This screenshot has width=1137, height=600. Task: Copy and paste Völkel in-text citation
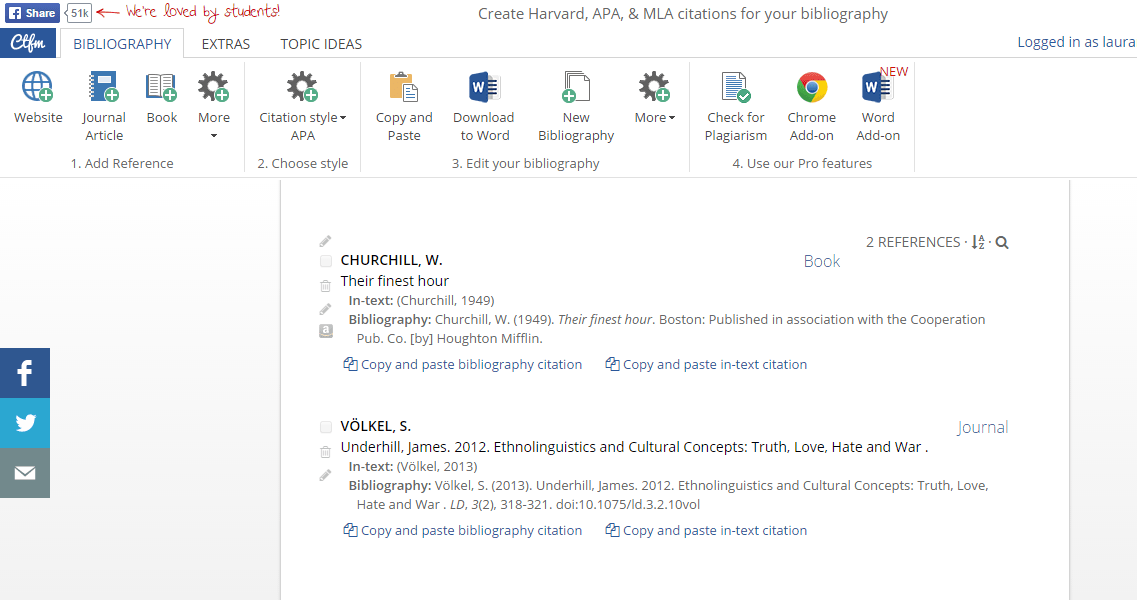706,531
